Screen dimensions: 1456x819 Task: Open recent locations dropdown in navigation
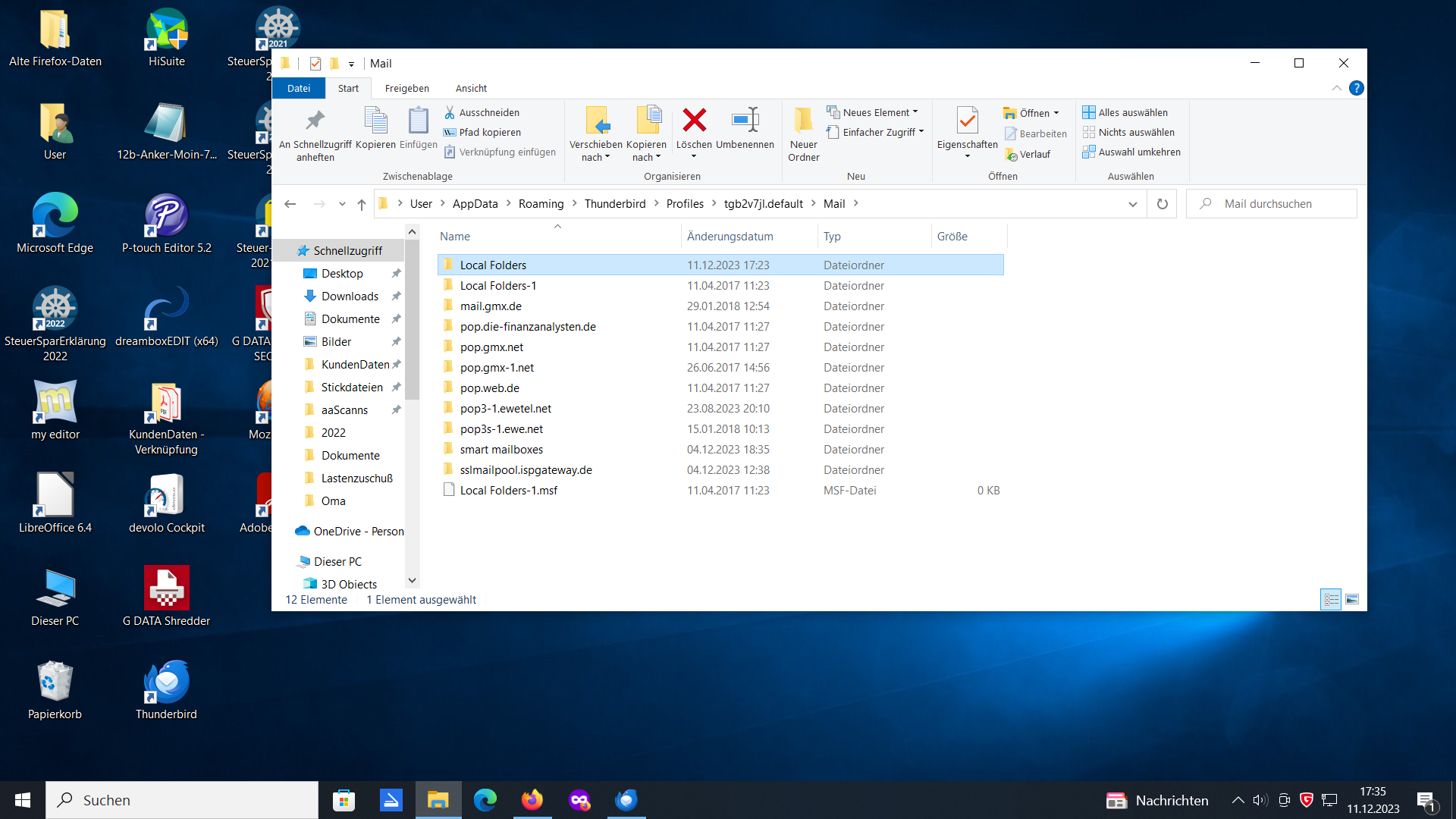(x=342, y=204)
